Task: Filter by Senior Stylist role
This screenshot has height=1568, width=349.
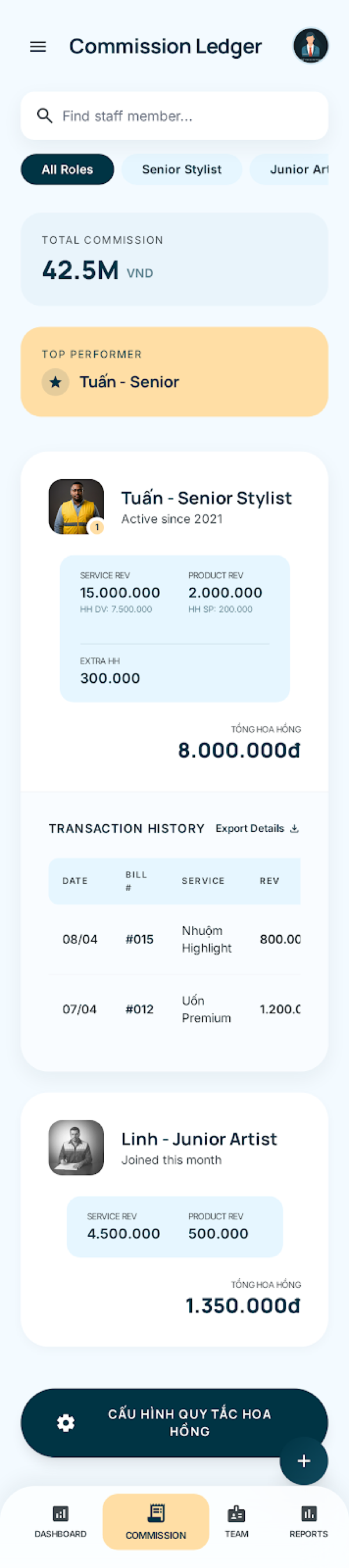Action: tap(181, 169)
